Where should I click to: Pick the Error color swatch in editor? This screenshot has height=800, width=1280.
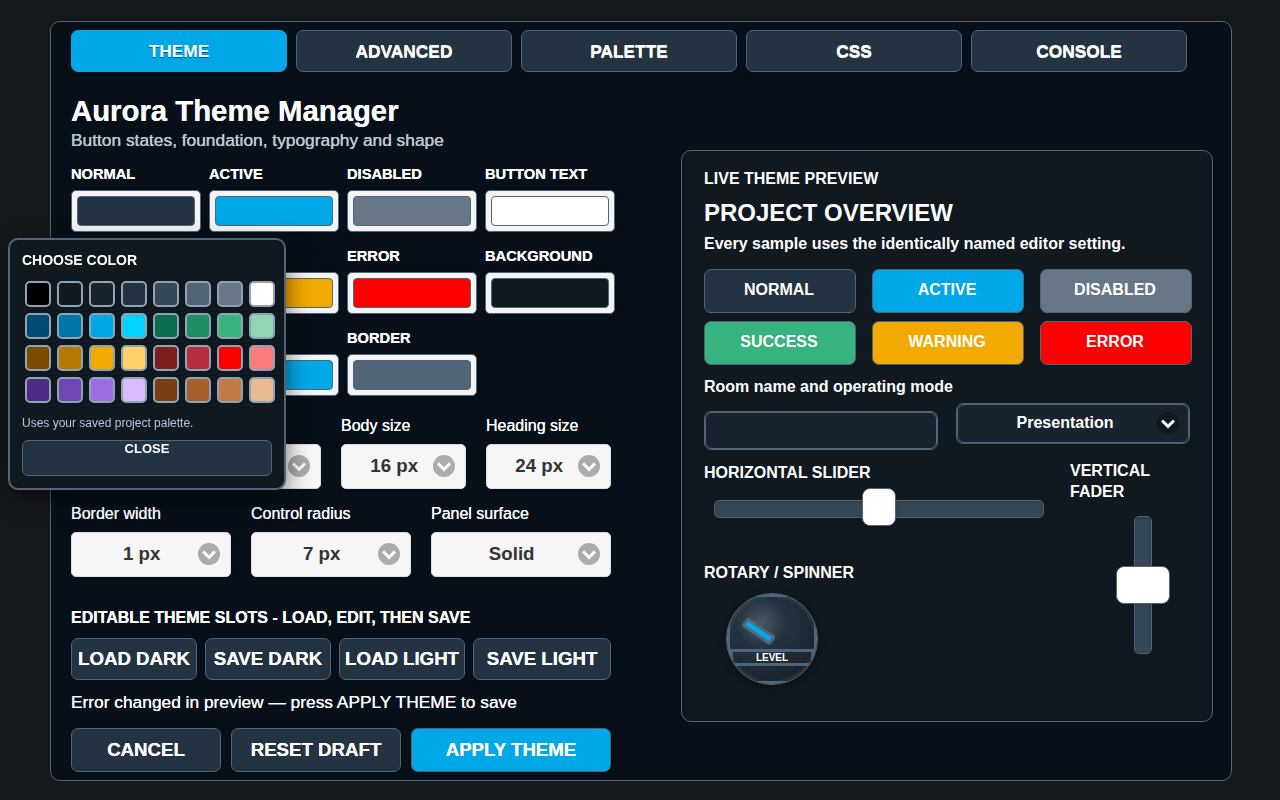pos(412,293)
